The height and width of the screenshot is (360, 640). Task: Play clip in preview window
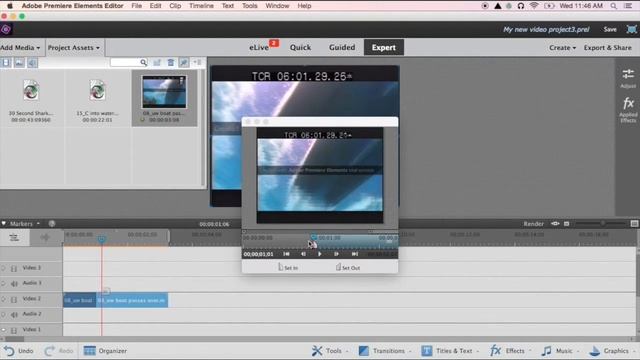coord(320,254)
